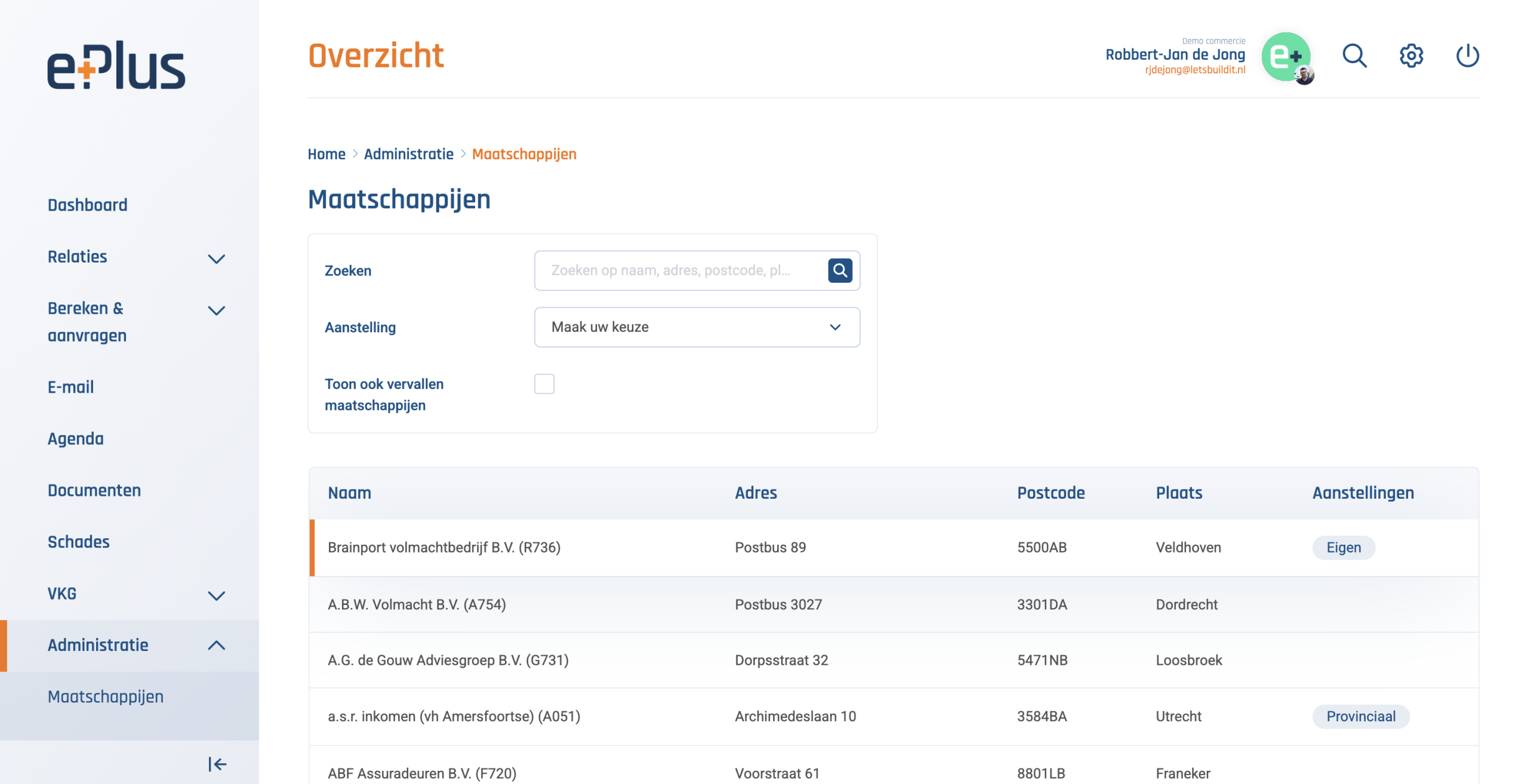
Task: Click the Provinciaal badge for a.s.r. inkomen
Action: click(1360, 716)
